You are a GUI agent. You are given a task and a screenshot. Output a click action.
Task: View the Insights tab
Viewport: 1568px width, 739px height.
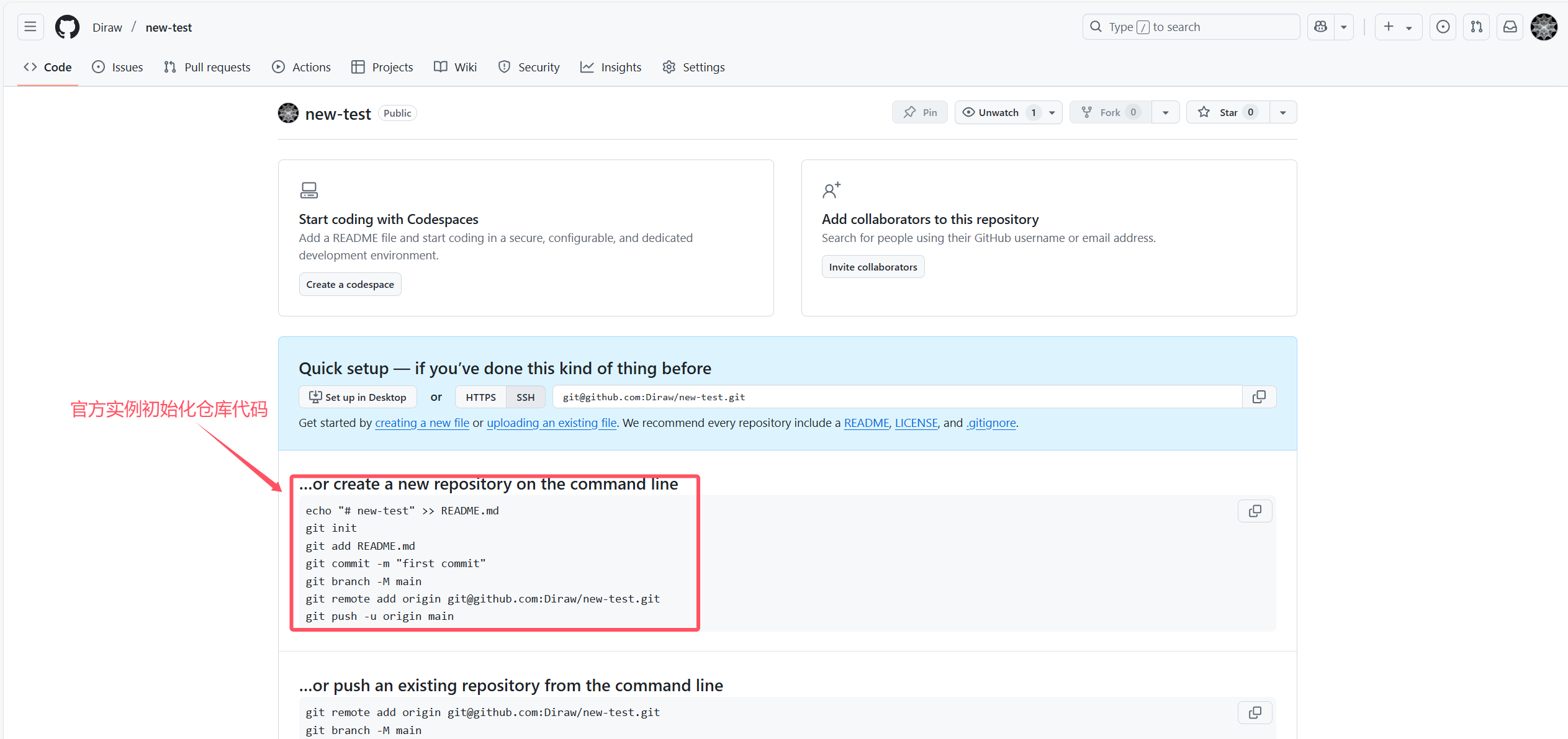click(611, 67)
